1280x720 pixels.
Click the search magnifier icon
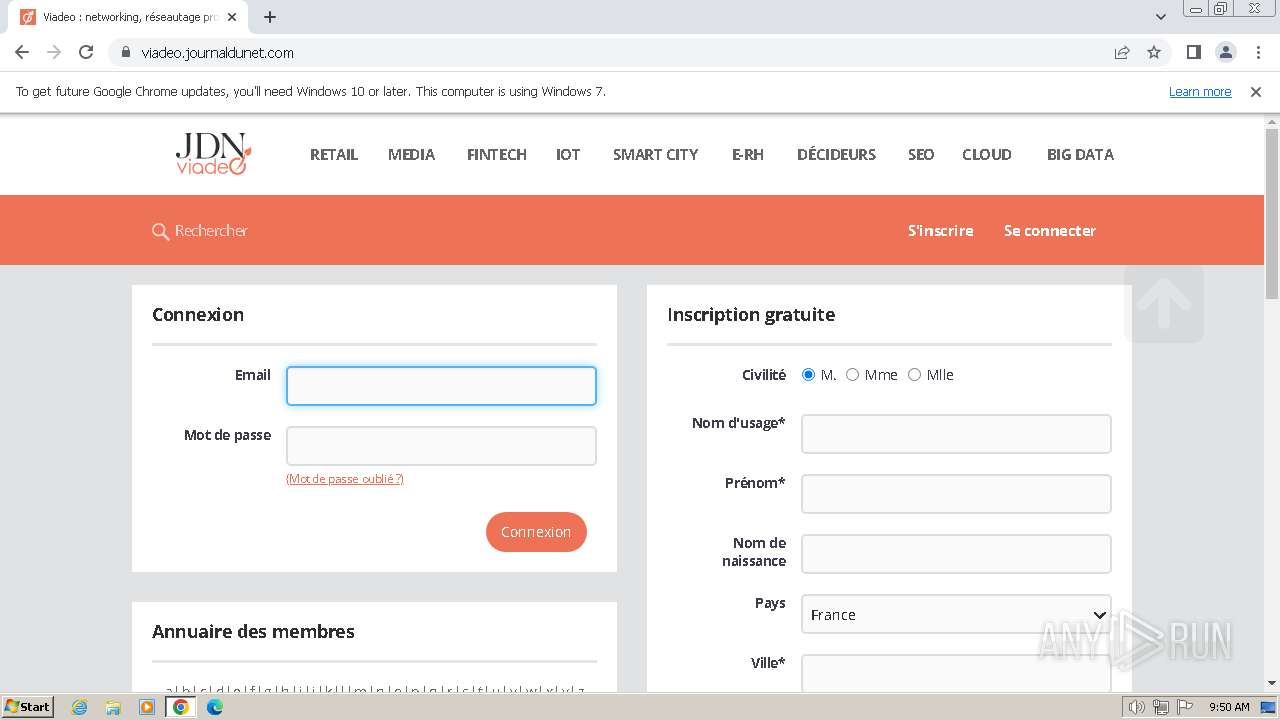pos(160,231)
